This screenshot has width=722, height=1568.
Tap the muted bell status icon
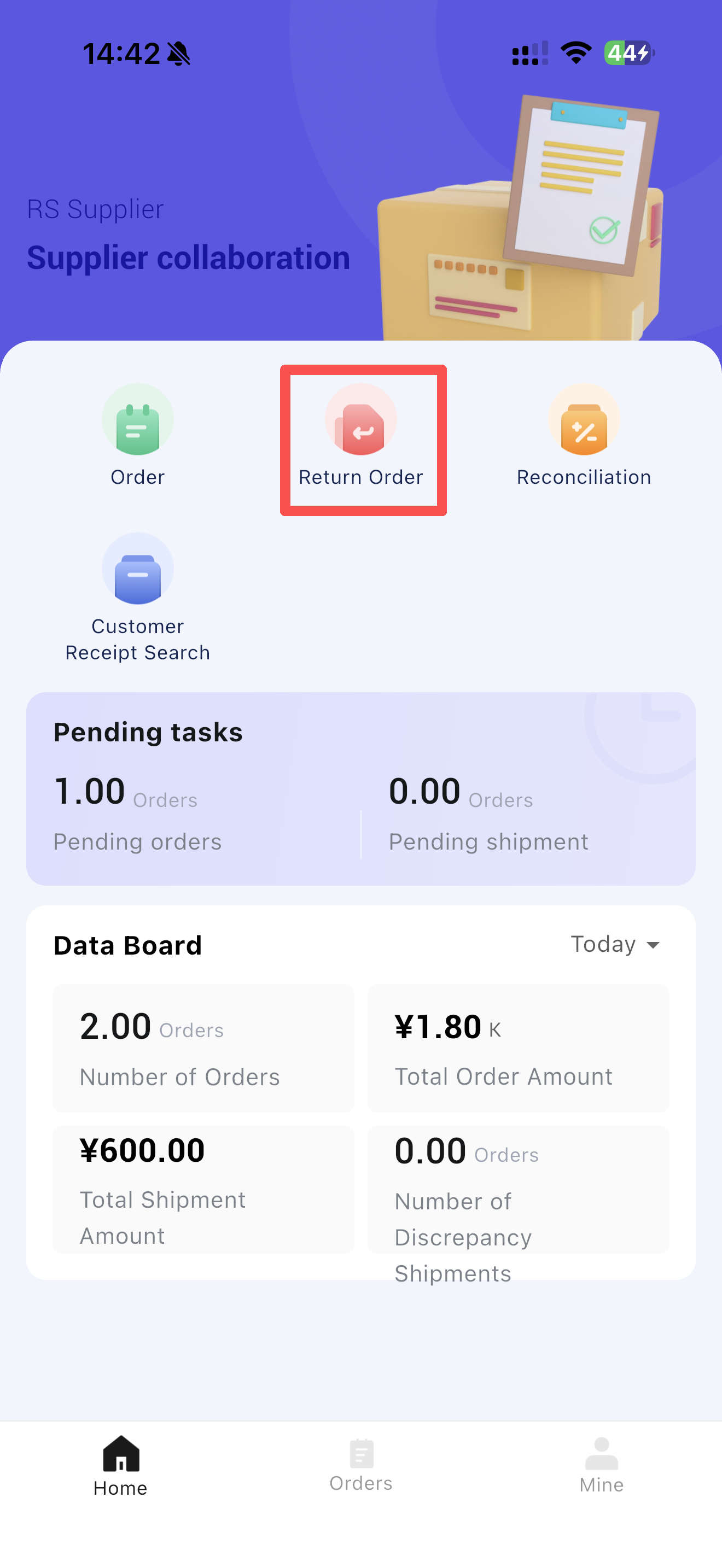tap(179, 54)
